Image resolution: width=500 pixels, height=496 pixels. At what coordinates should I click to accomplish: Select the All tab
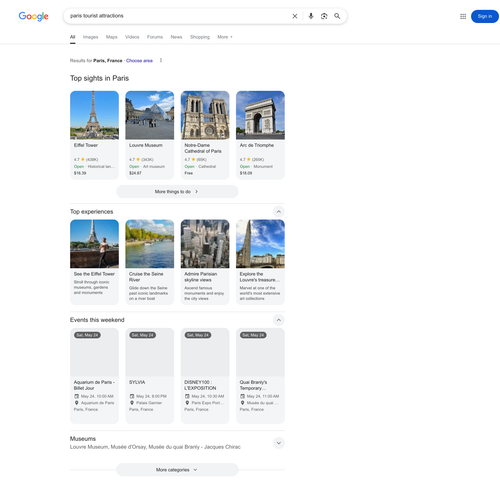tap(73, 37)
